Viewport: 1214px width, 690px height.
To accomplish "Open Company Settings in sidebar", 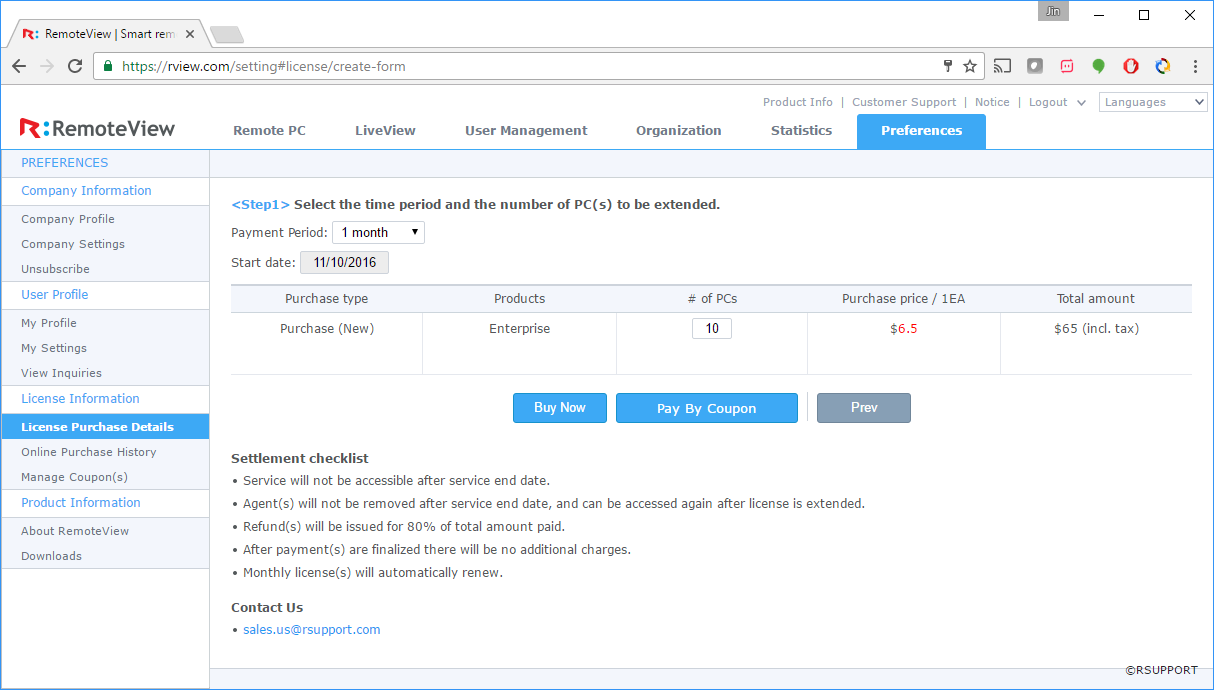I will click(x=73, y=244).
